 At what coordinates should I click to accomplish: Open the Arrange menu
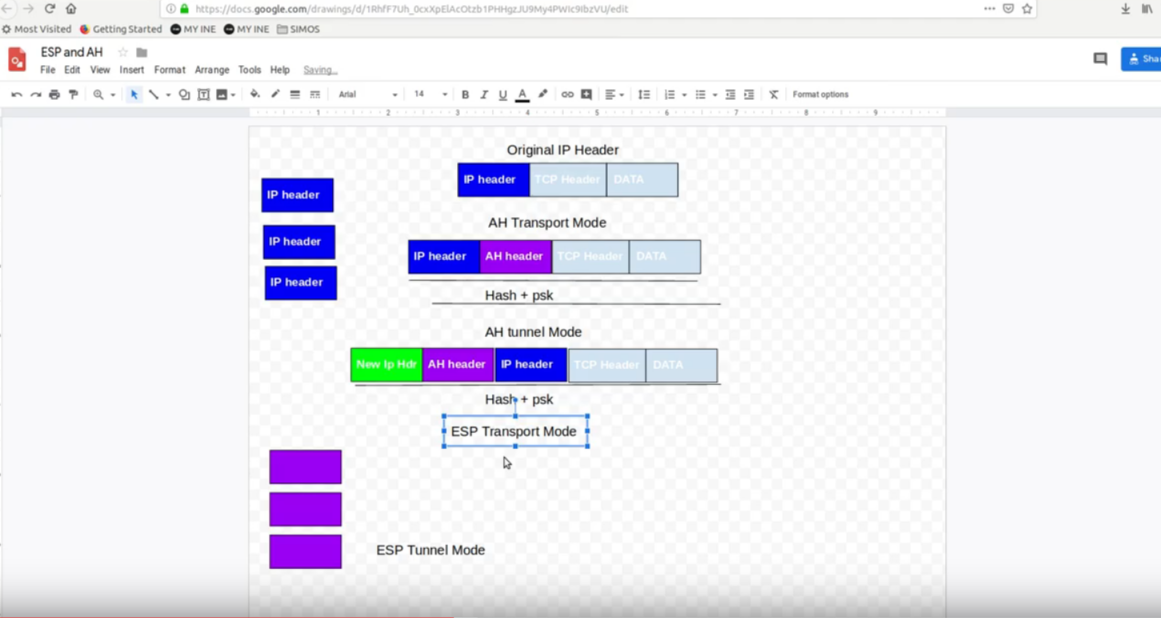pyautogui.click(x=211, y=70)
